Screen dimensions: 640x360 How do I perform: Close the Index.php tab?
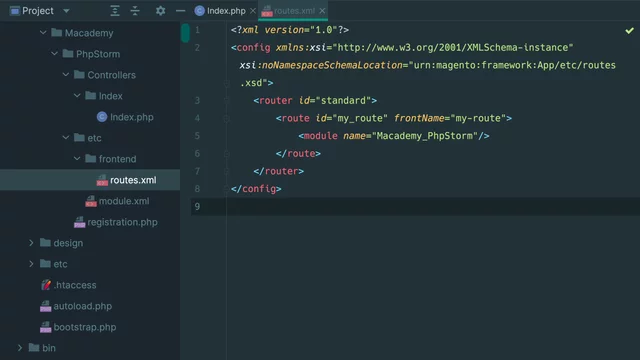click(x=253, y=11)
